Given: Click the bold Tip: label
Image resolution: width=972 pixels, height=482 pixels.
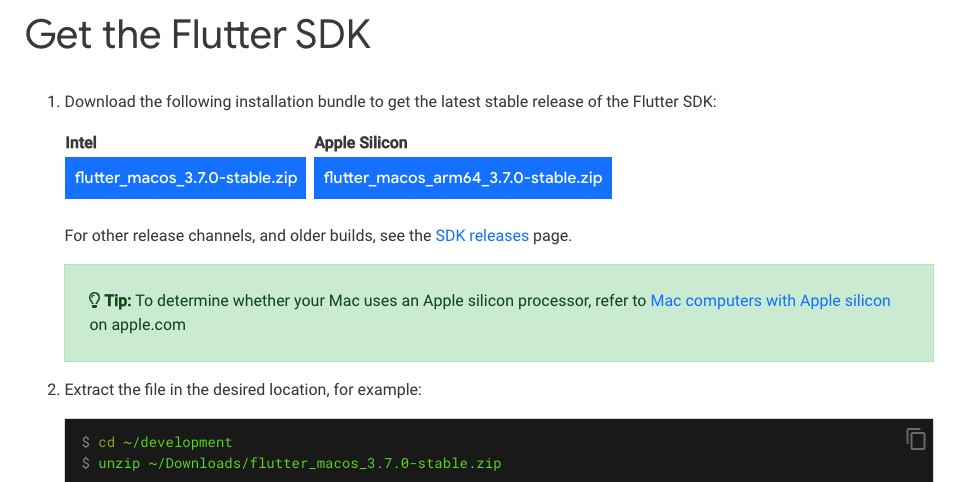Looking at the screenshot, I should click(x=118, y=301).
